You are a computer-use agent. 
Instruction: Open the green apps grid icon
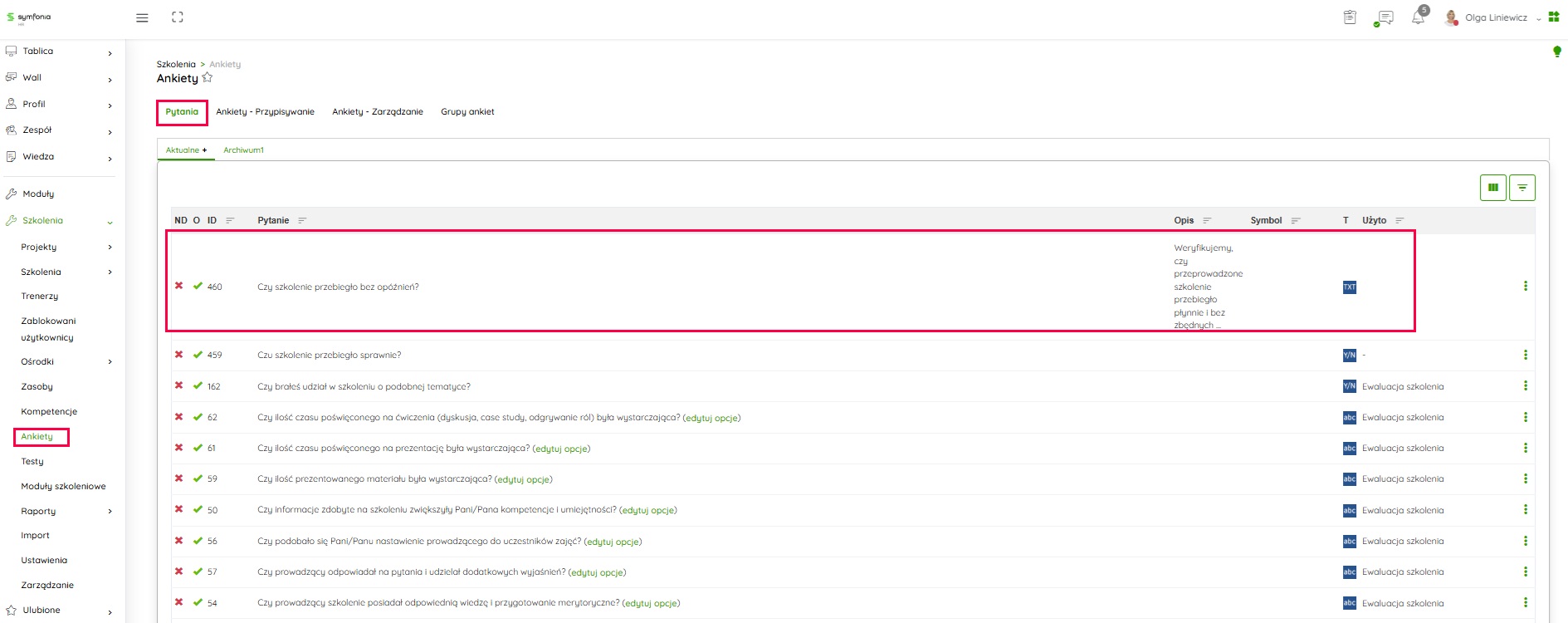1554,17
